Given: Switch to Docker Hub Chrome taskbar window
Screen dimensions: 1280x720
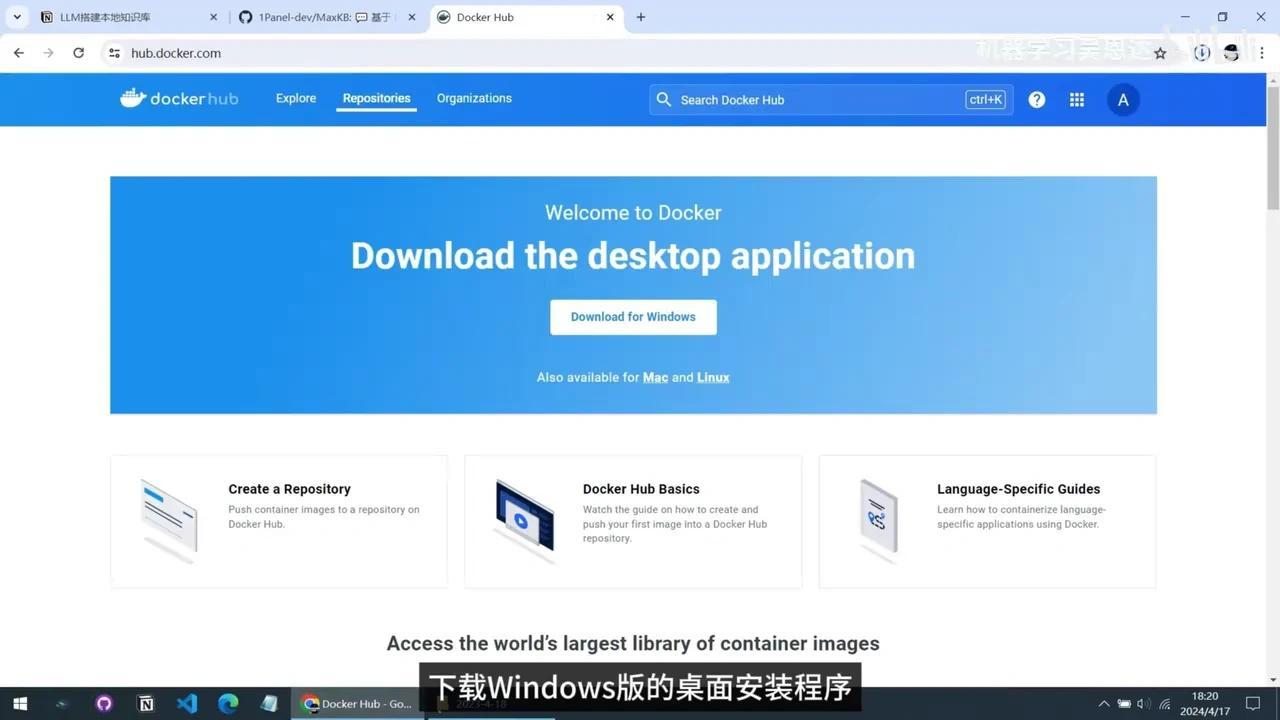Looking at the screenshot, I should click(x=357, y=704).
